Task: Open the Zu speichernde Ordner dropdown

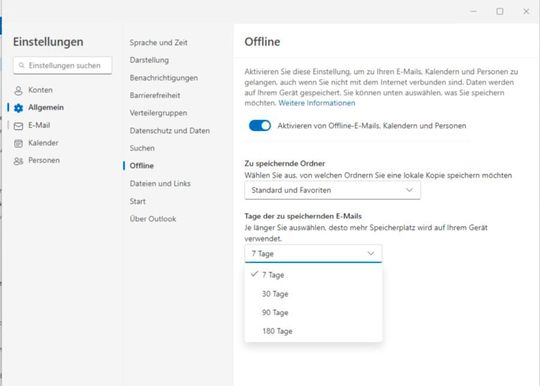Action: [332, 190]
